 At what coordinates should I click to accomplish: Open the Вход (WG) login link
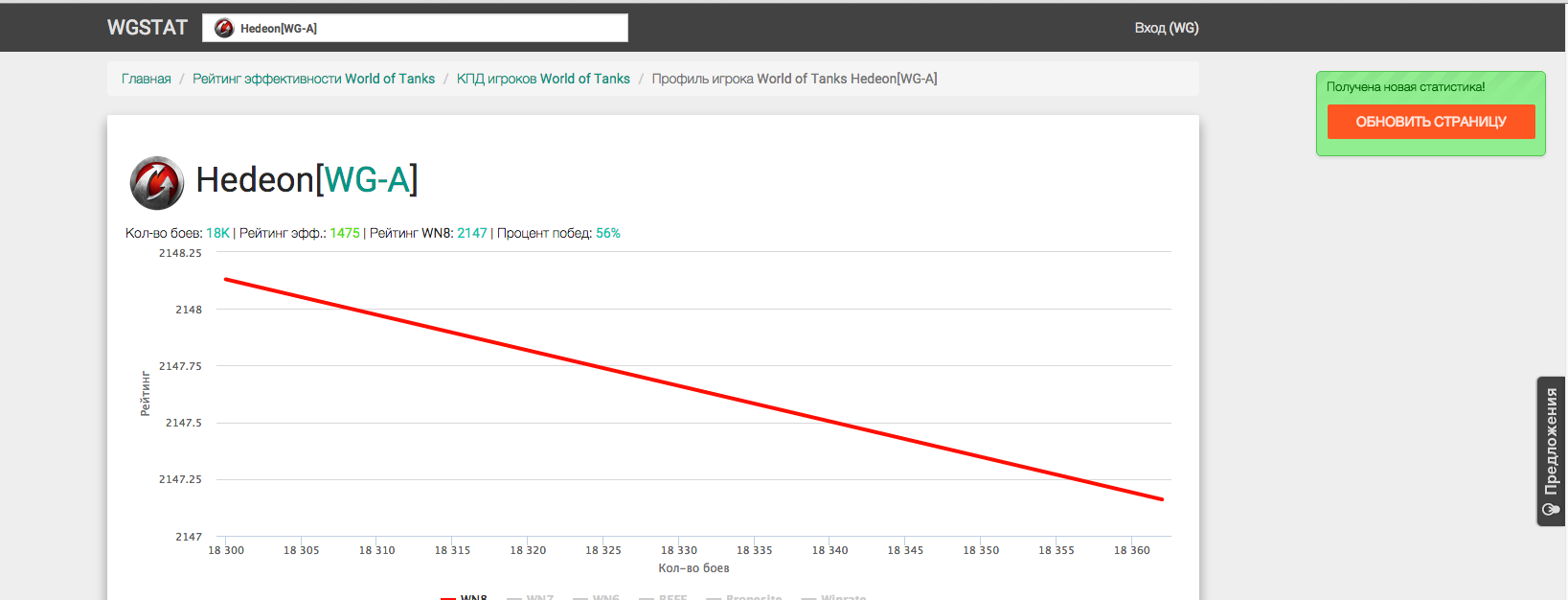pos(1167,28)
